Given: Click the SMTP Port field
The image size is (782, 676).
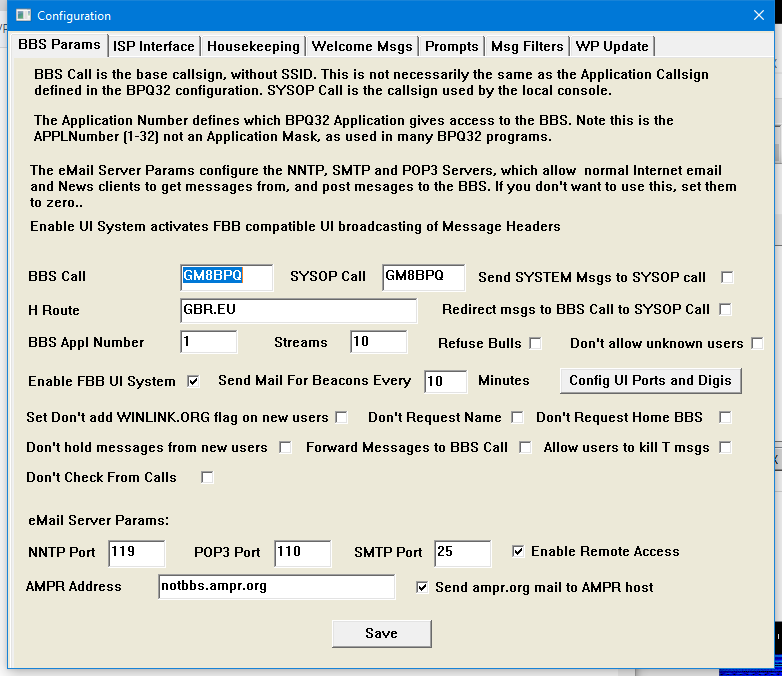Looking at the screenshot, I should [462, 552].
